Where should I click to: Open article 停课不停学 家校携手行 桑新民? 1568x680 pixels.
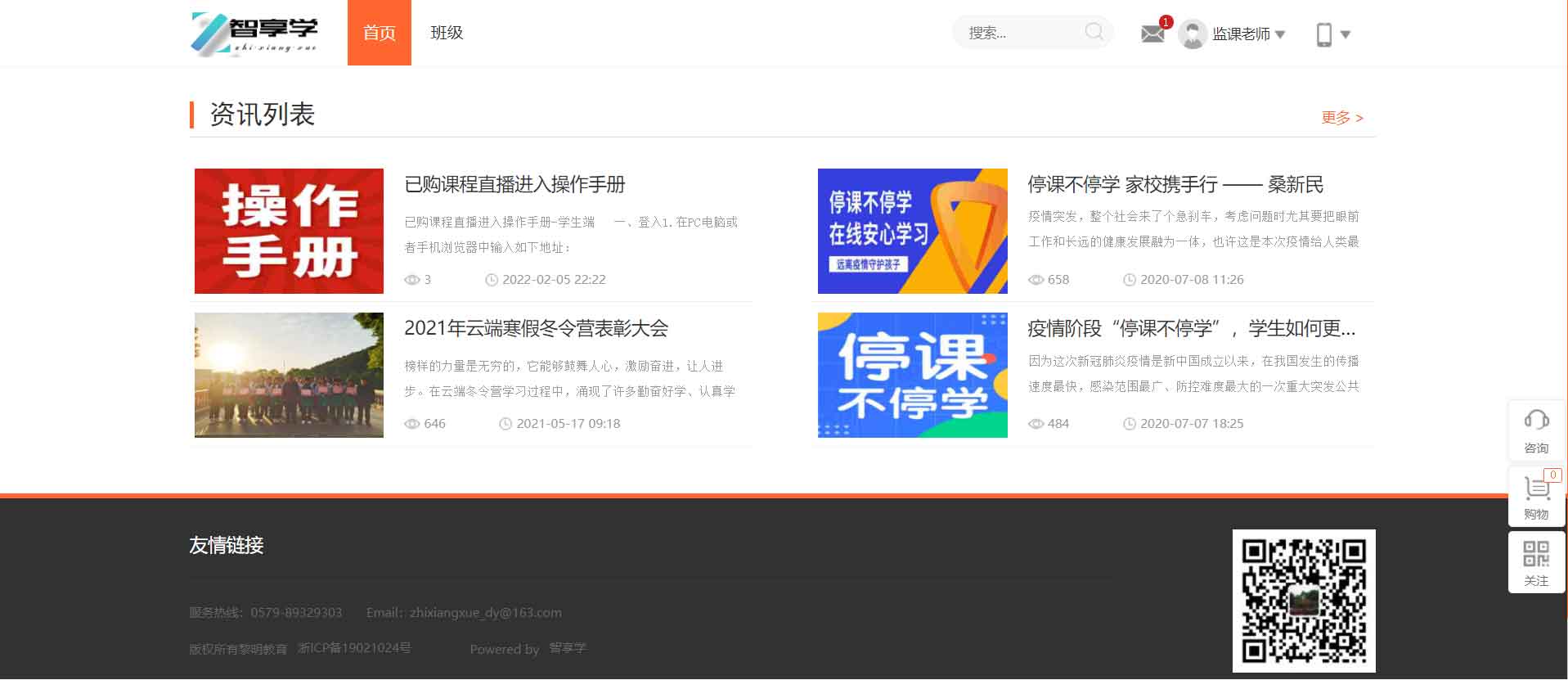[x=1175, y=185]
